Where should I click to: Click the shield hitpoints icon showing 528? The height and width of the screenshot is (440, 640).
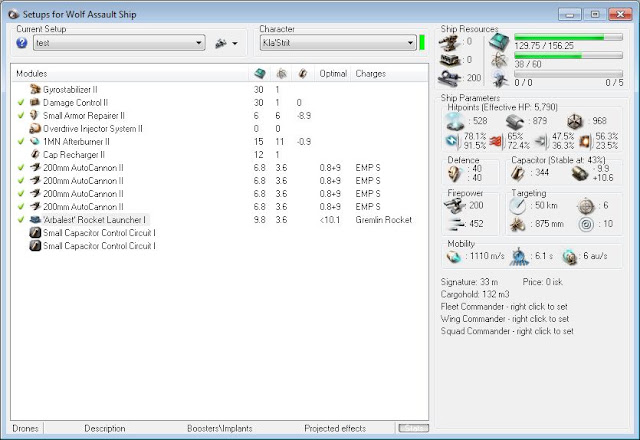pyautogui.click(x=455, y=121)
